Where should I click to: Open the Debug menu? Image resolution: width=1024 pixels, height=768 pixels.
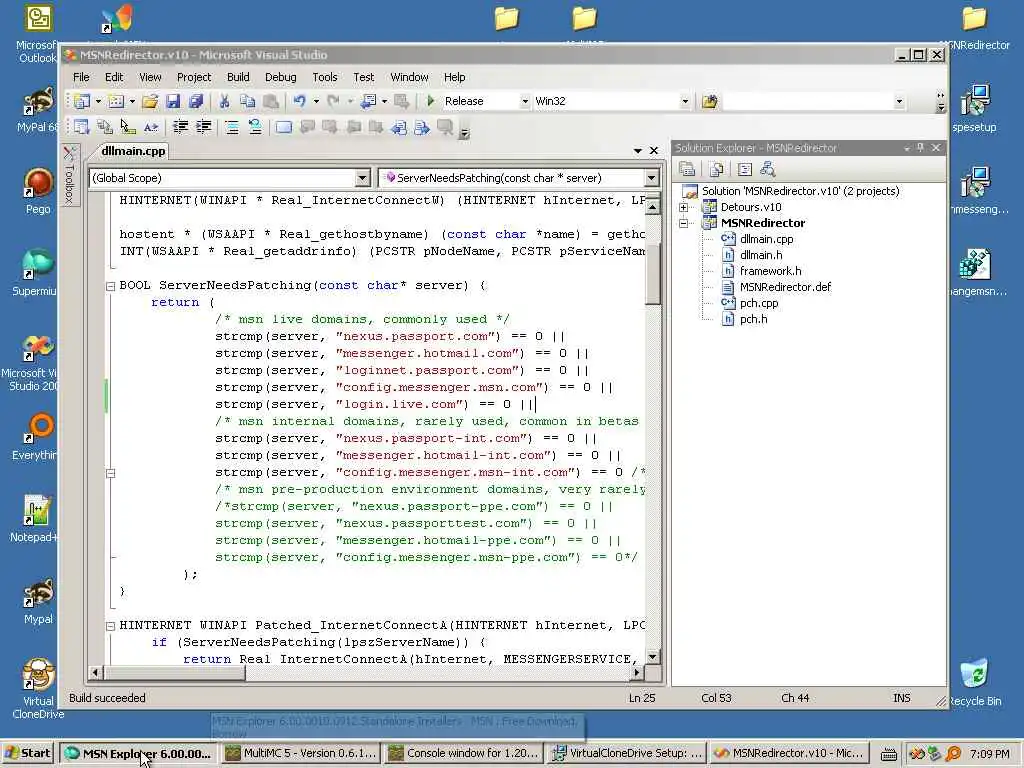281,77
